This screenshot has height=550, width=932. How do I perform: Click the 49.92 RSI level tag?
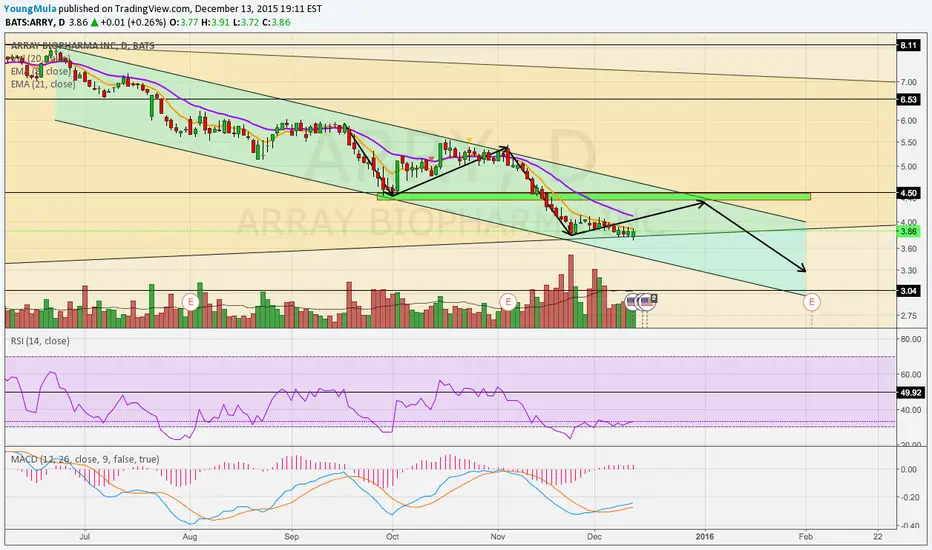pyautogui.click(x=910, y=392)
